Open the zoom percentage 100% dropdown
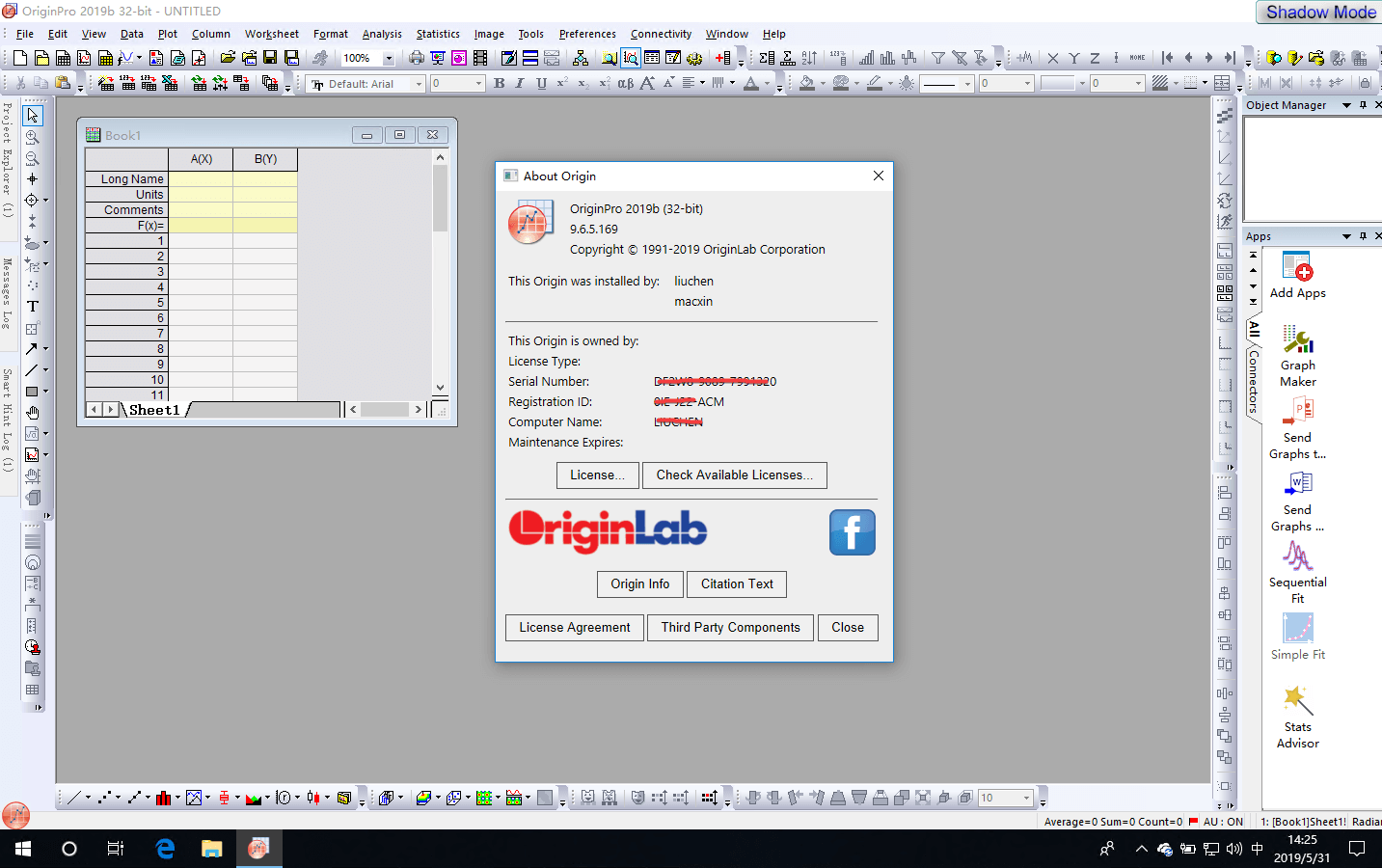The height and width of the screenshot is (868, 1382). tap(389, 58)
